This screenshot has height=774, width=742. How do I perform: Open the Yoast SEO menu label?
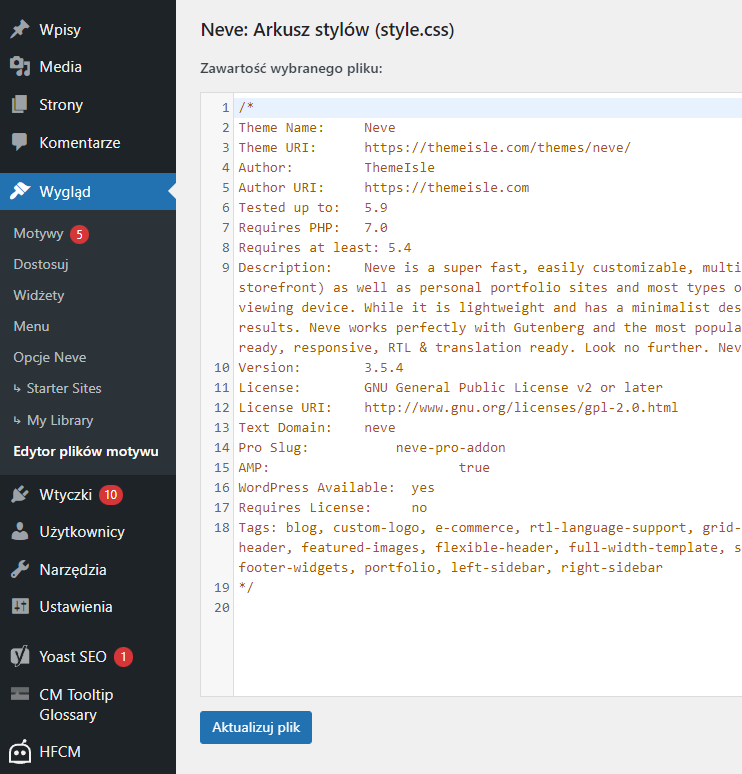73,657
